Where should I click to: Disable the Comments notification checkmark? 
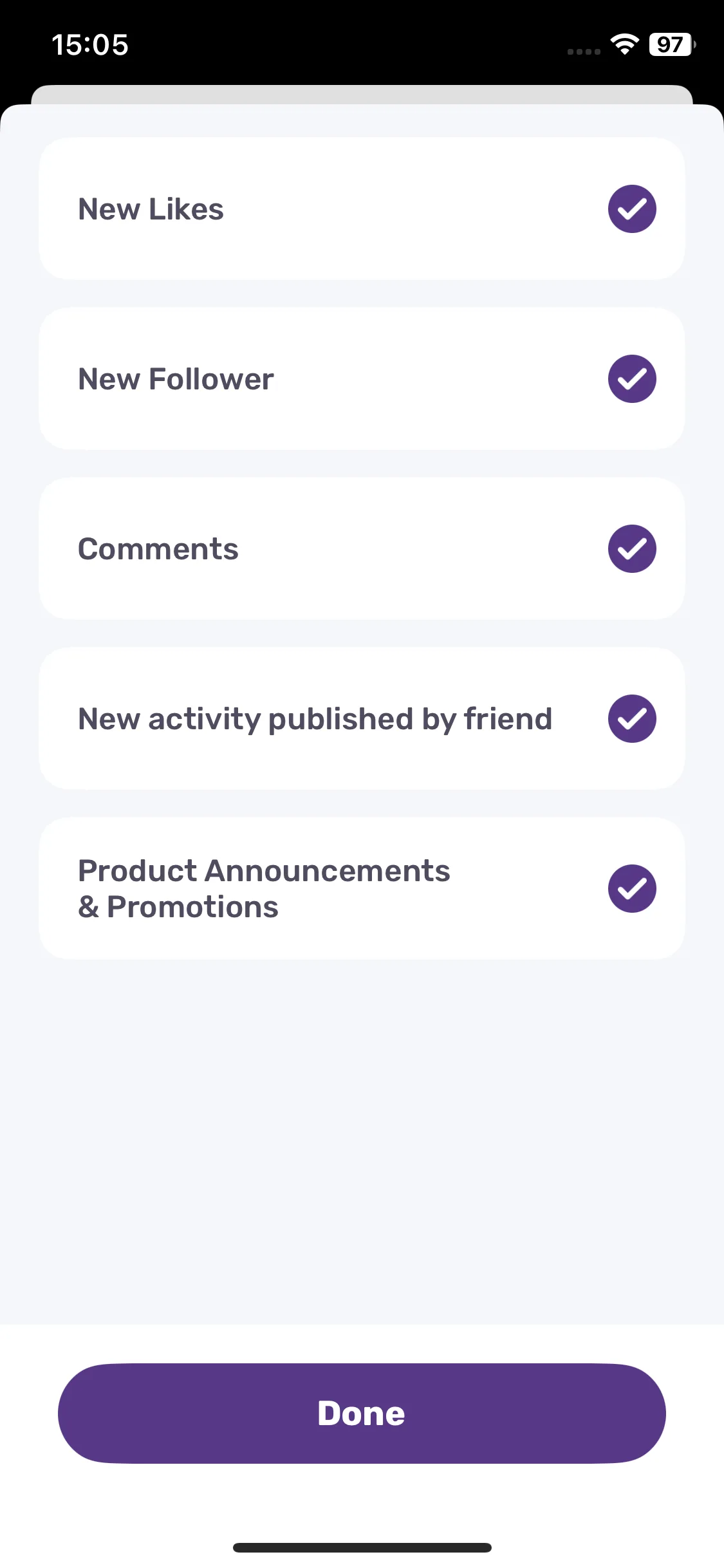pyautogui.click(x=632, y=548)
